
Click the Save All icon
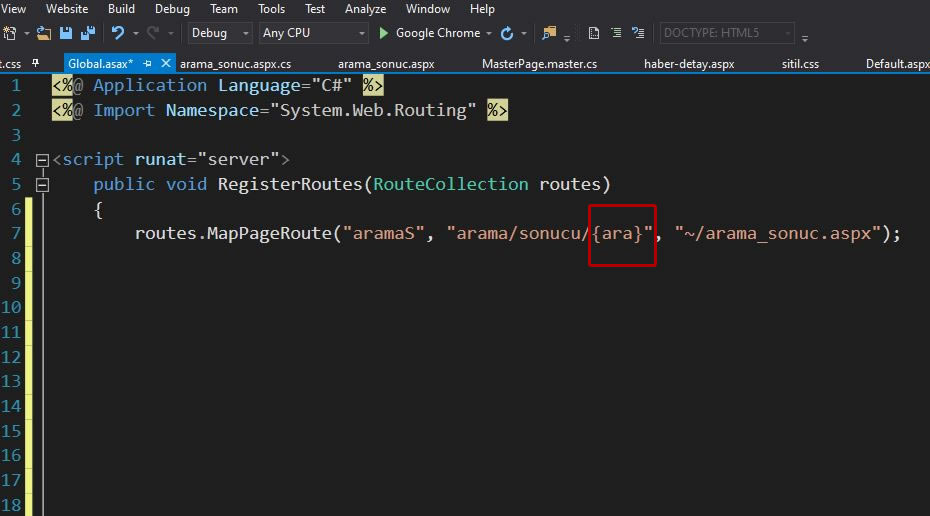click(88, 33)
